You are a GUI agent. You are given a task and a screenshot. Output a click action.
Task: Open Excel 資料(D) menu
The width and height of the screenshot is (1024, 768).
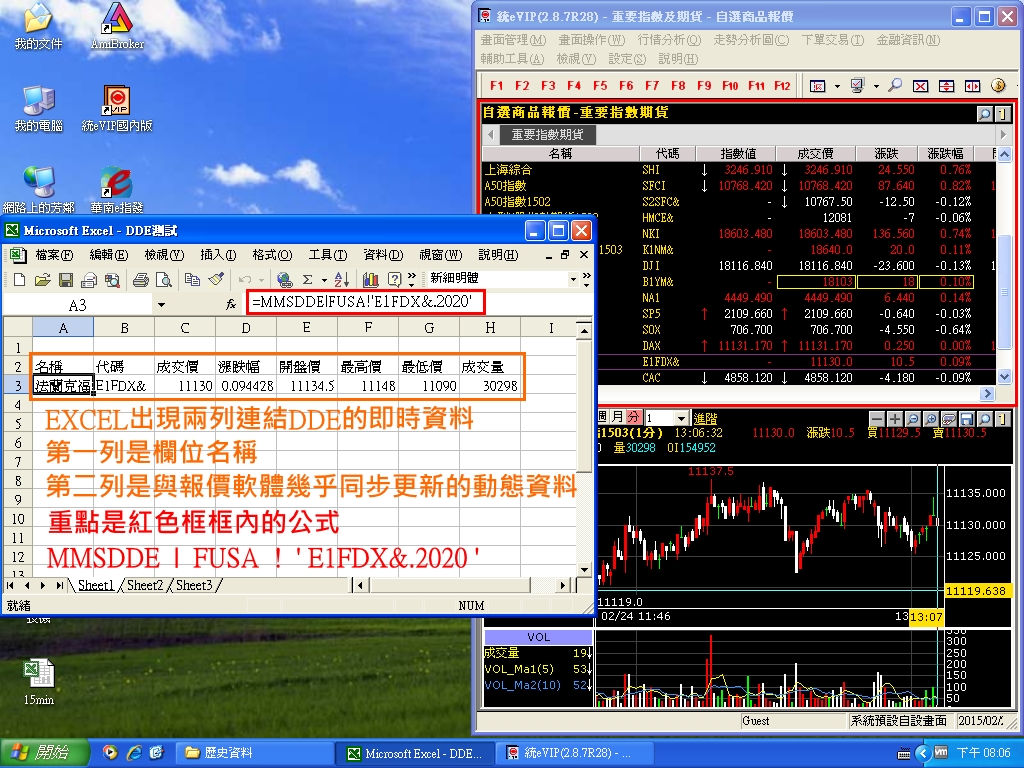pyautogui.click(x=383, y=255)
